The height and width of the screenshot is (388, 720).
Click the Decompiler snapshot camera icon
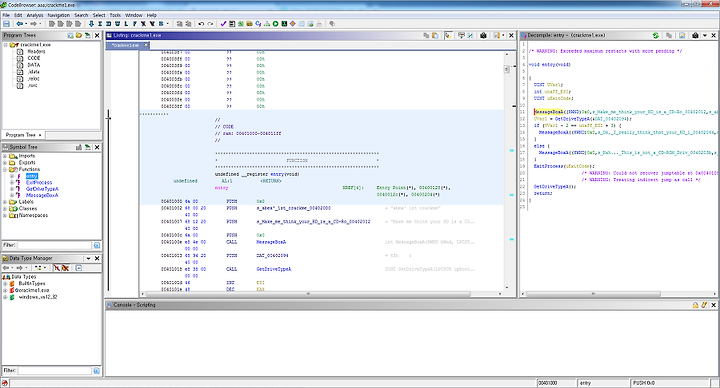(695, 35)
